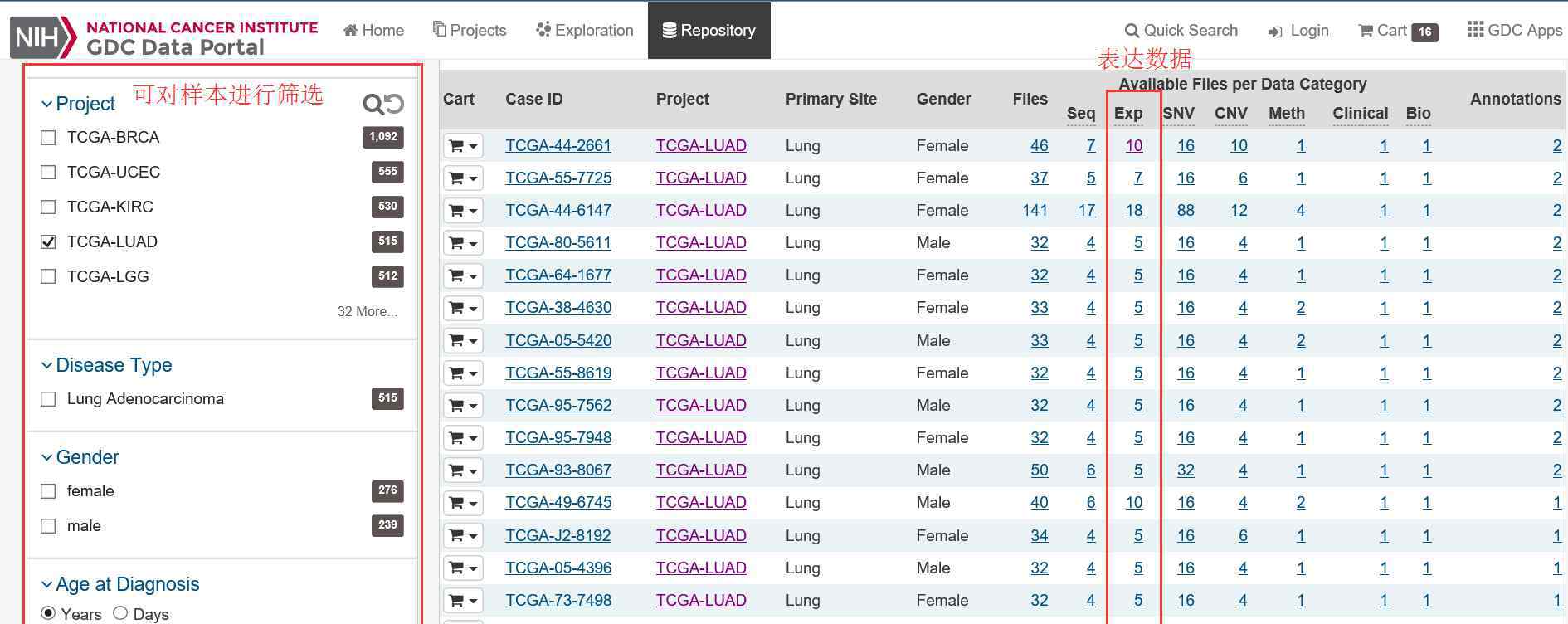Viewport: 1568px width, 624px height.
Task: Check the Lung Adenocarcinoma checkbox
Action: [x=48, y=399]
